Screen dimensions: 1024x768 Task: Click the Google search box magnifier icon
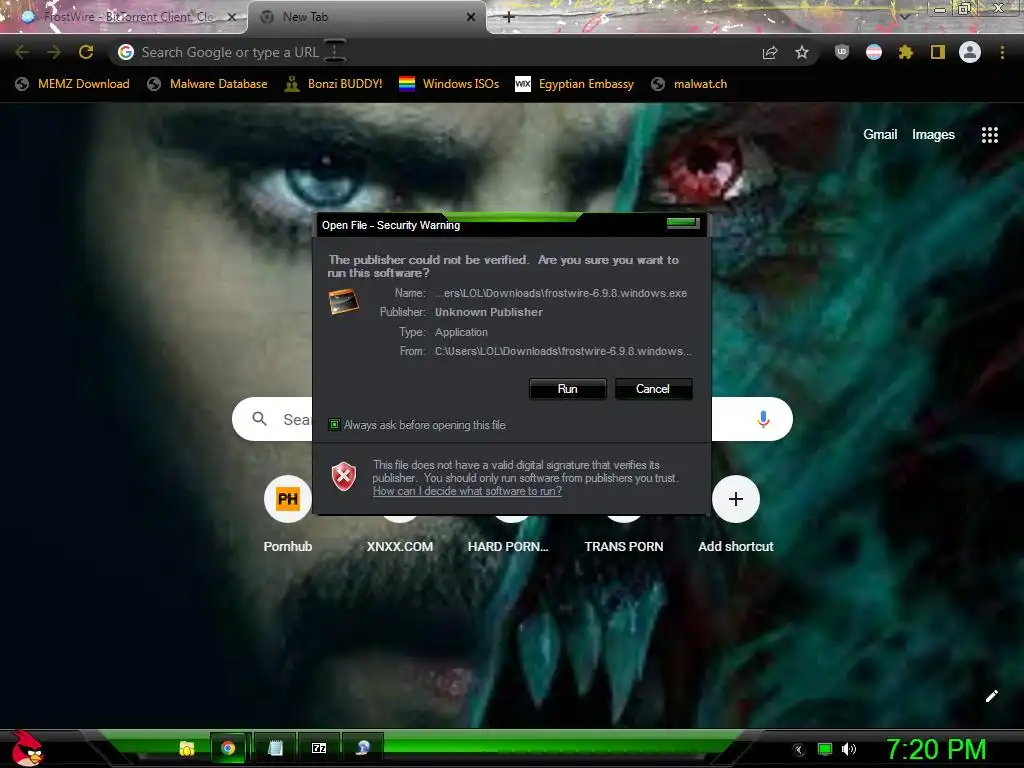coord(260,419)
